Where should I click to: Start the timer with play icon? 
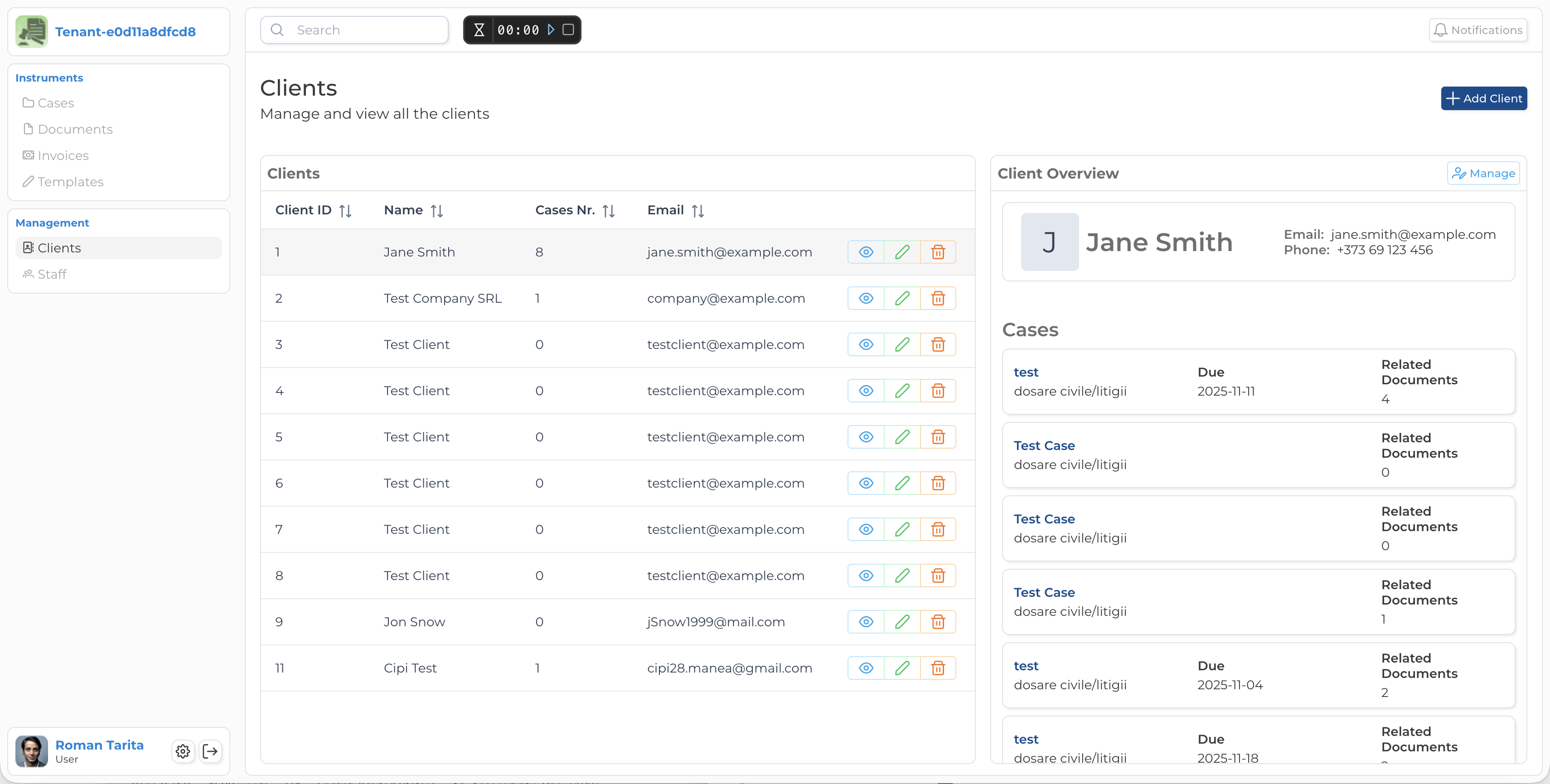(551, 29)
